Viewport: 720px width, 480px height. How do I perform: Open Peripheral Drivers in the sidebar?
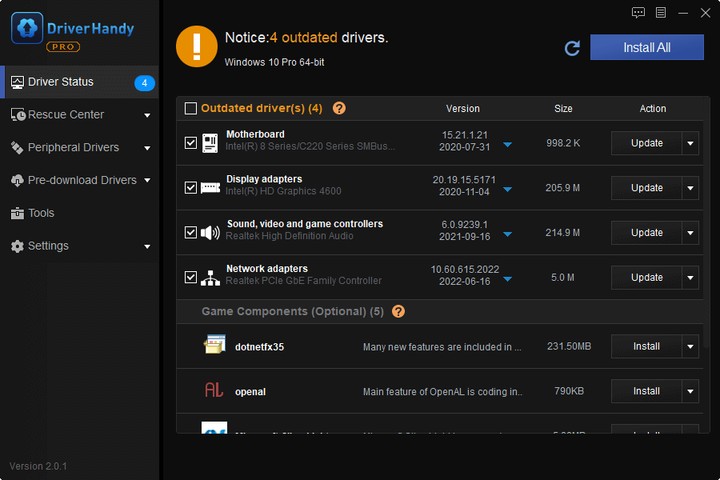pyautogui.click(x=79, y=147)
